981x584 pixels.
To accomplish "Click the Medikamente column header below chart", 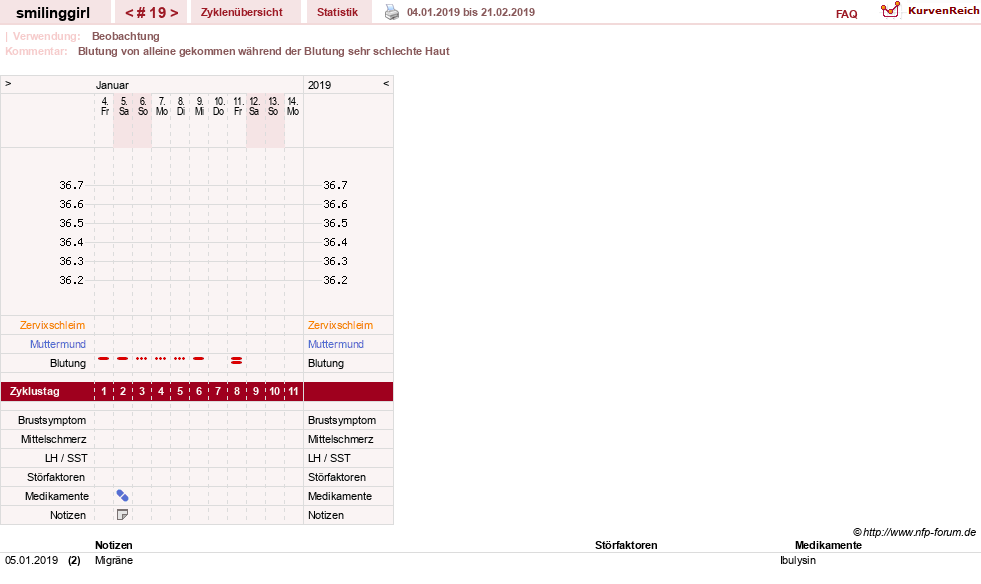I will 828,545.
